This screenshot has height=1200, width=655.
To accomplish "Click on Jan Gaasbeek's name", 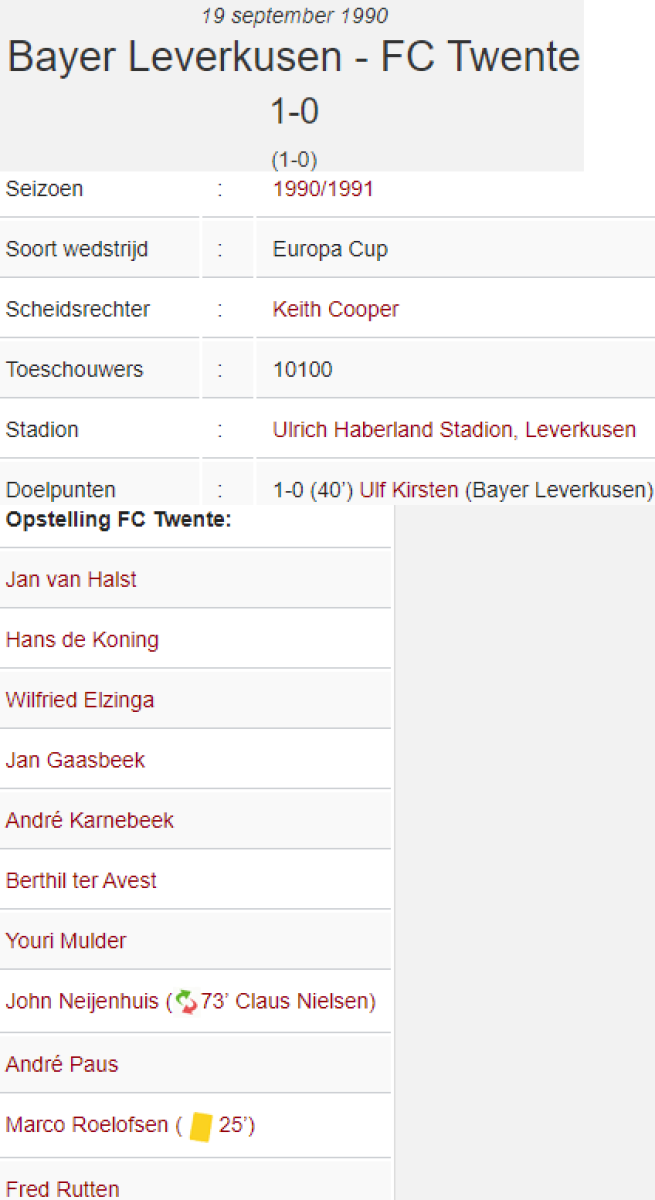I will point(75,760).
